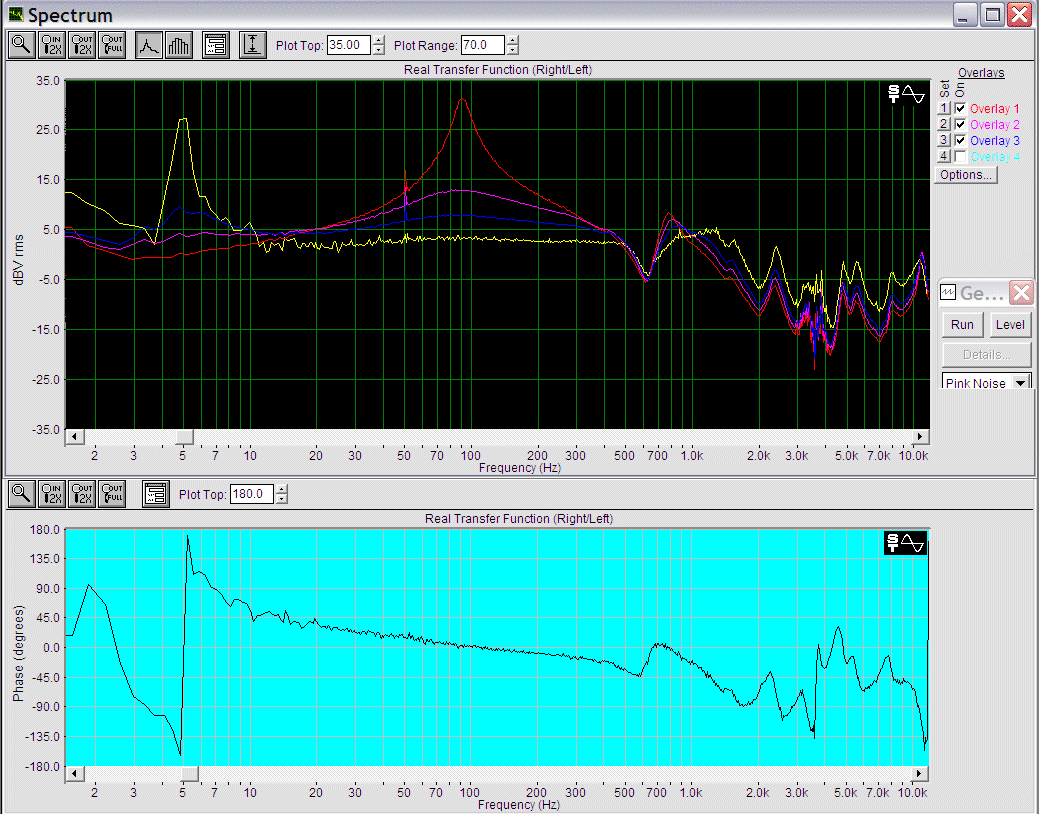This screenshot has width=1039, height=814.
Task: Increase Plot Top value with up arrow
Action: coord(378,40)
